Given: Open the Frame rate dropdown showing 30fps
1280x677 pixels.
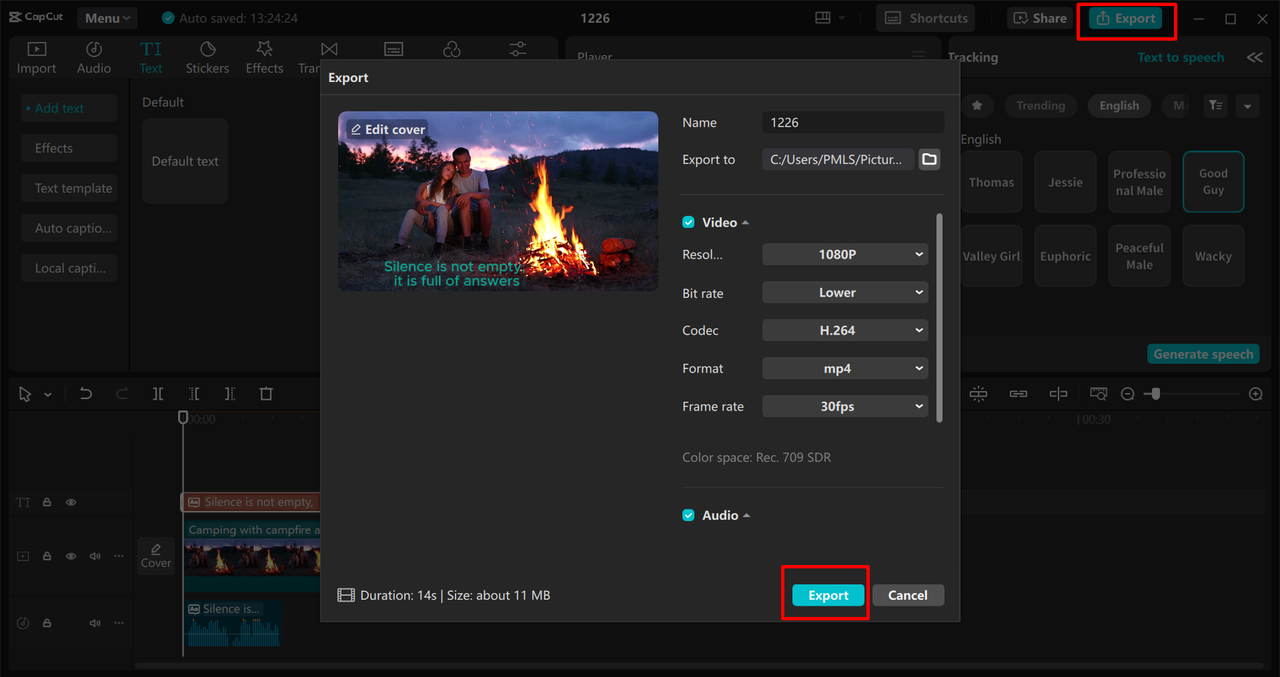Looking at the screenshot, I should [845, 406].
